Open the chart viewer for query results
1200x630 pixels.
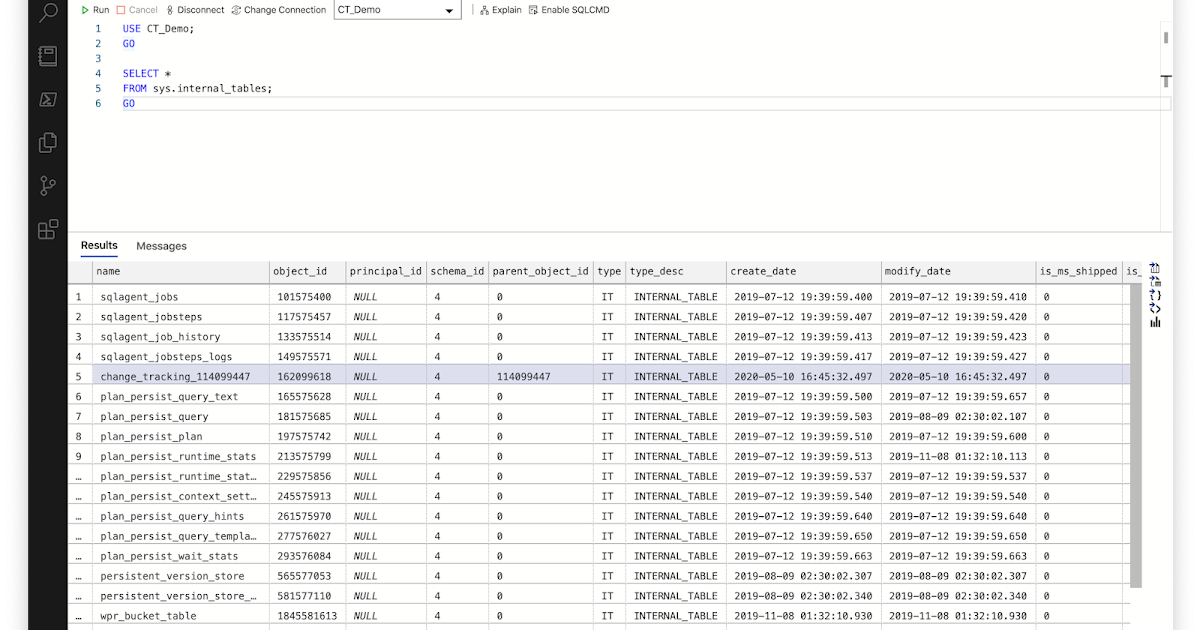coord(1155,322)
